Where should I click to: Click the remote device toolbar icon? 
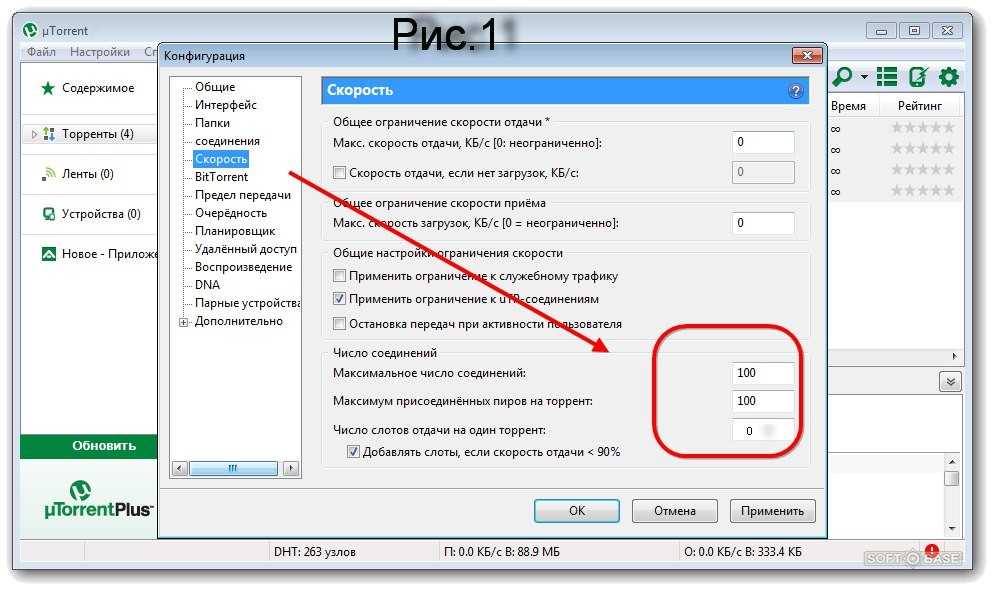[918, 77]
